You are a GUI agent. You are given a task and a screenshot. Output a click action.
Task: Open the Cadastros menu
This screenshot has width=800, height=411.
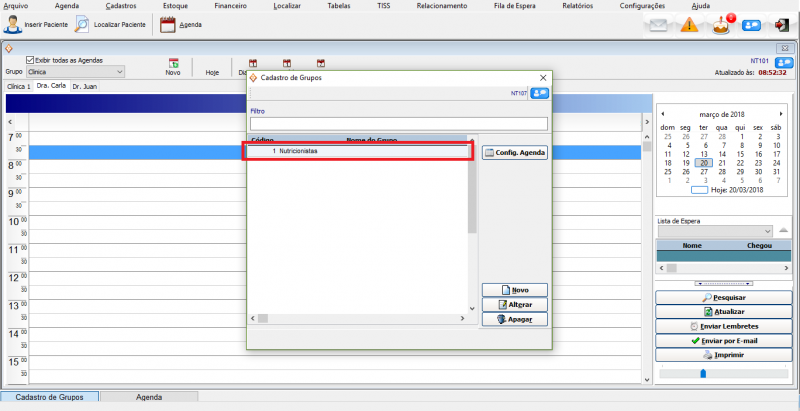(x=120, y=6)
